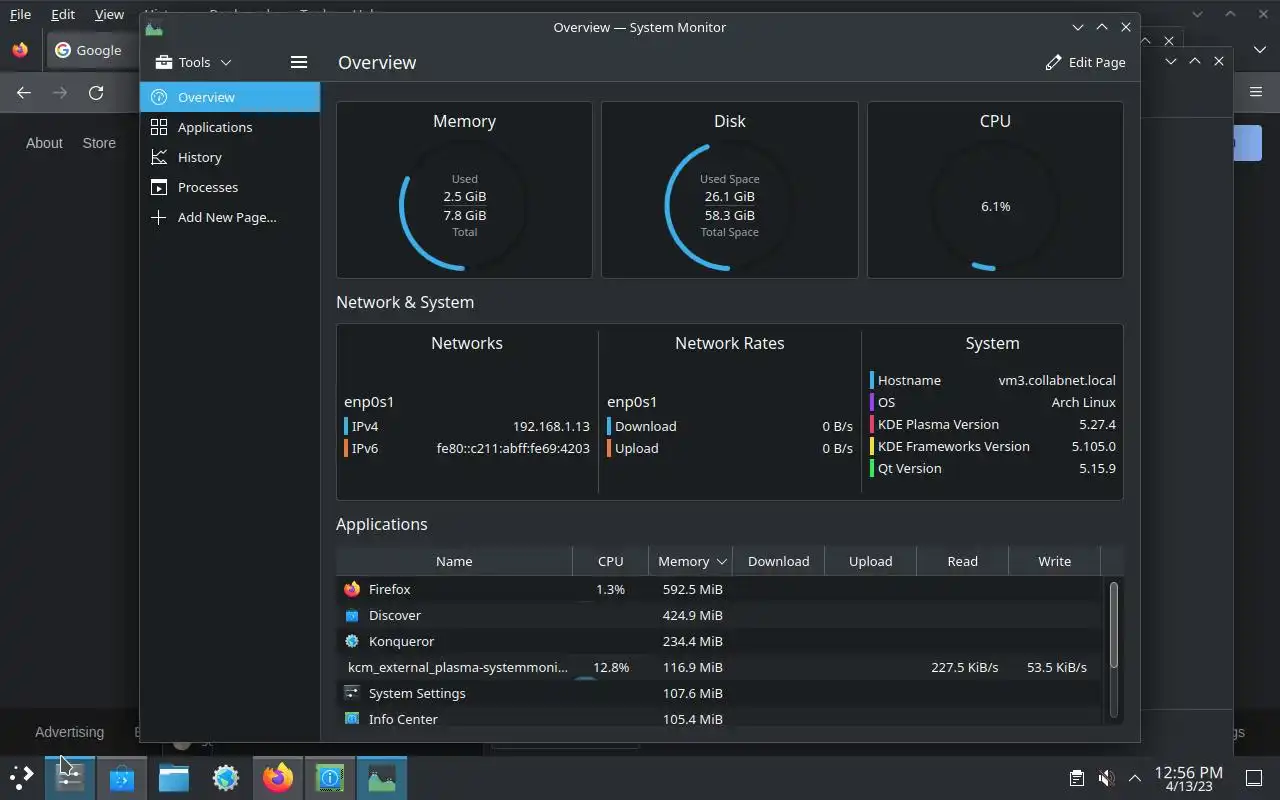Screen dimensions: 1280x800
Task: Click the plus icon for Add New Page
Action: pos(158,217)
